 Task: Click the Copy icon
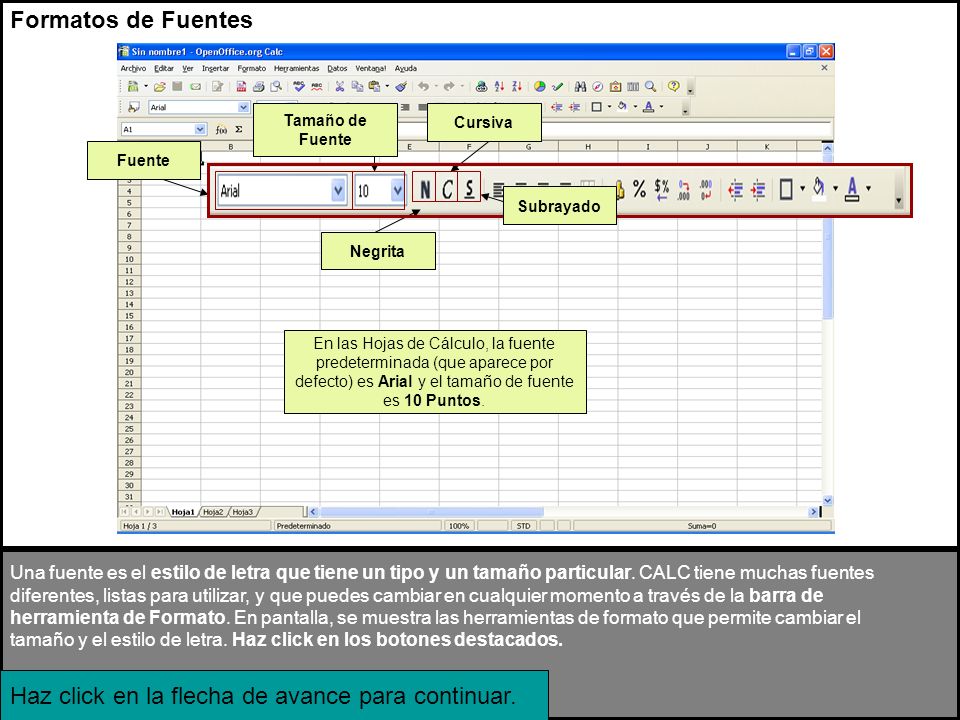pos(357,87)
